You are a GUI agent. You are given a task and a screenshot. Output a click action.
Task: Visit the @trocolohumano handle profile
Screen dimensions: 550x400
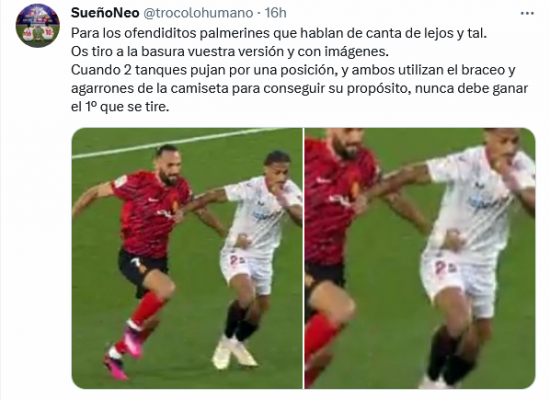[x=198, y=13]
